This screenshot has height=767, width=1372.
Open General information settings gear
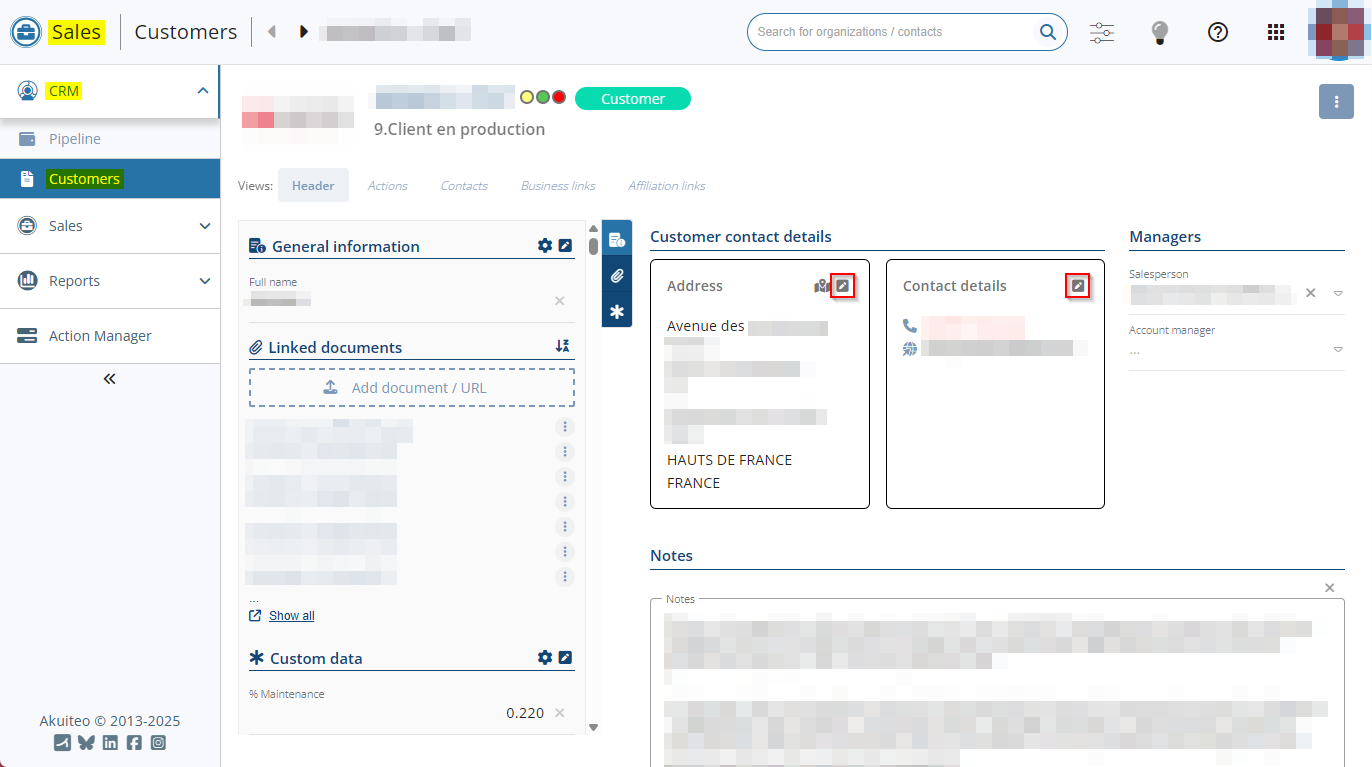(545, 246)
